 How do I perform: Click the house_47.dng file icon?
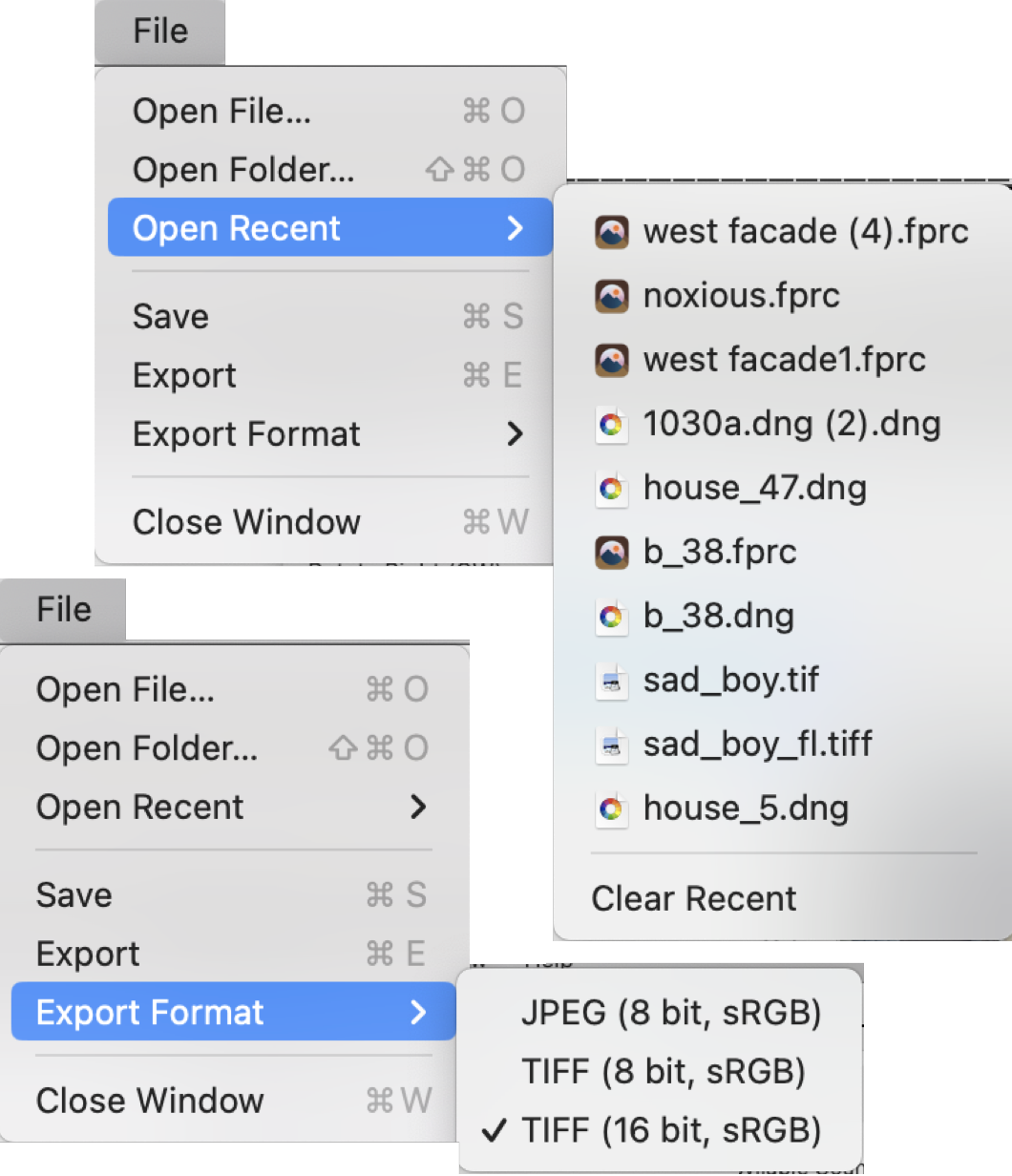click(612, 488)
